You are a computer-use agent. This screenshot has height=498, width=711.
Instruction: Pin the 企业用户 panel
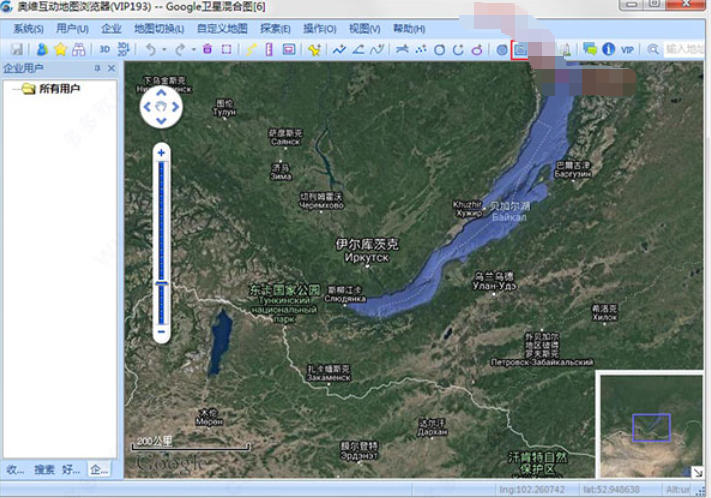pyautogui.click(x=97, y=69)
